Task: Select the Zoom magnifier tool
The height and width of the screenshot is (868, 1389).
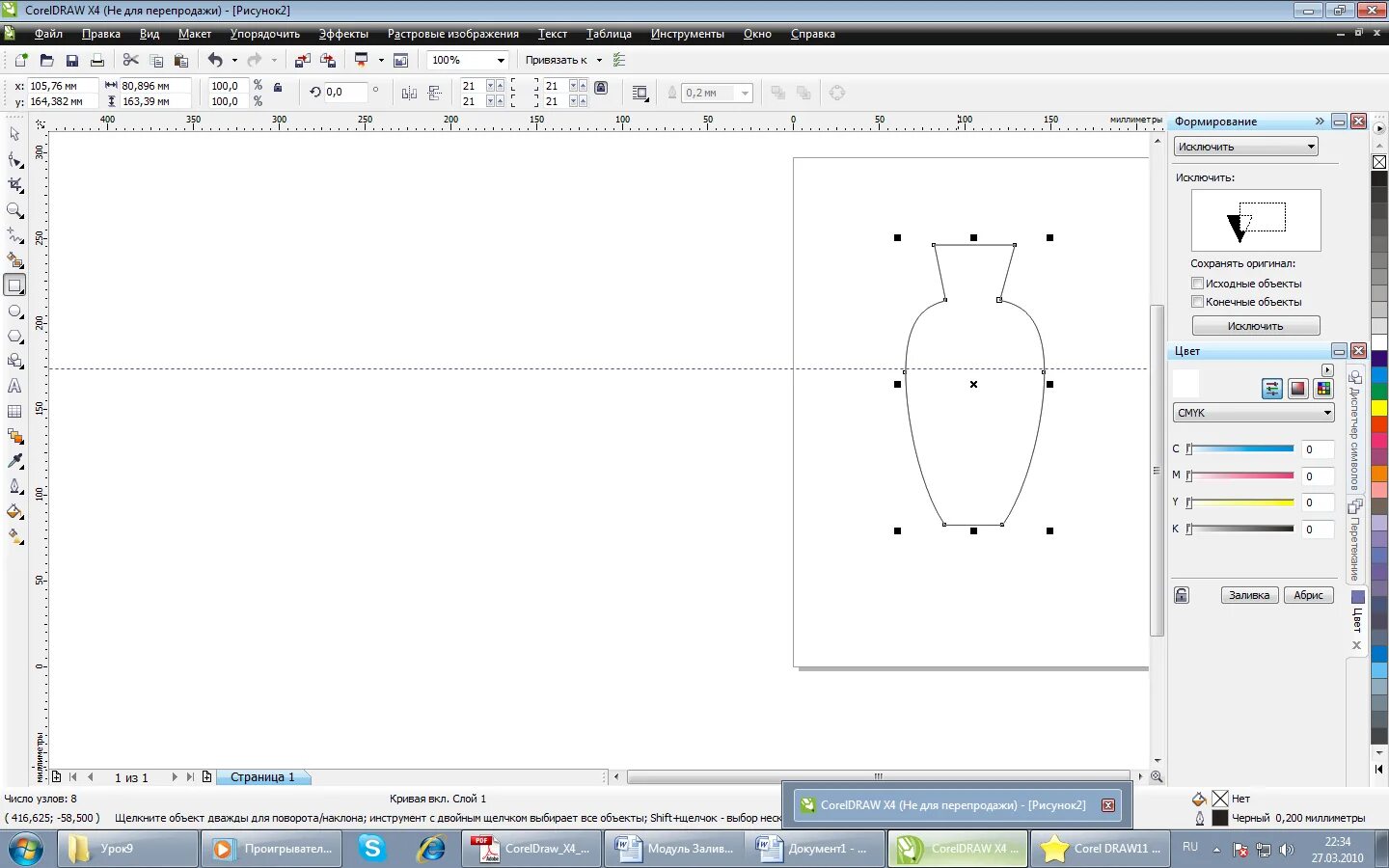Action: tap(14, 210)
